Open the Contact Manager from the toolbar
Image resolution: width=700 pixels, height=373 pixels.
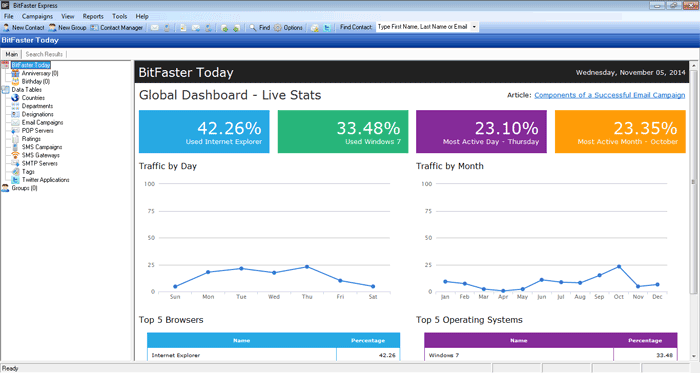pos(117,28)
